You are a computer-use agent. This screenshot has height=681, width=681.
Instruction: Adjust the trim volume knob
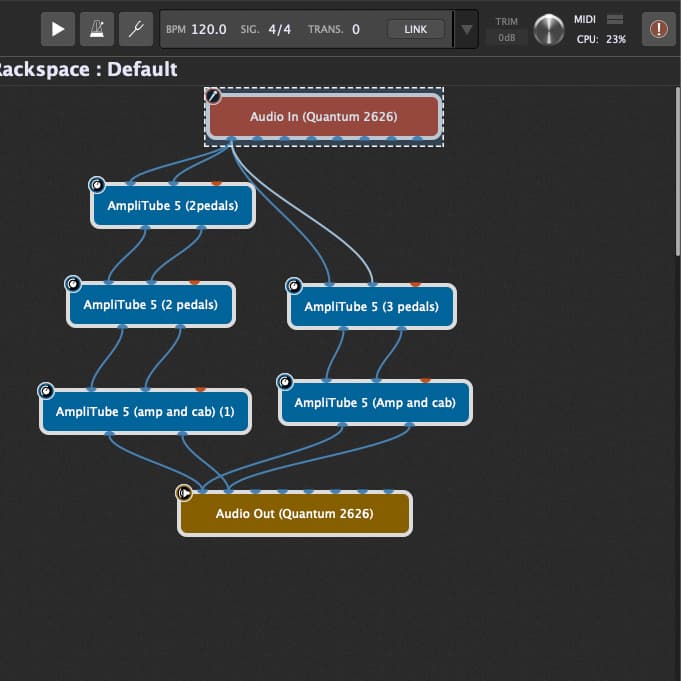pyautogui.click(x=549, y=30)
